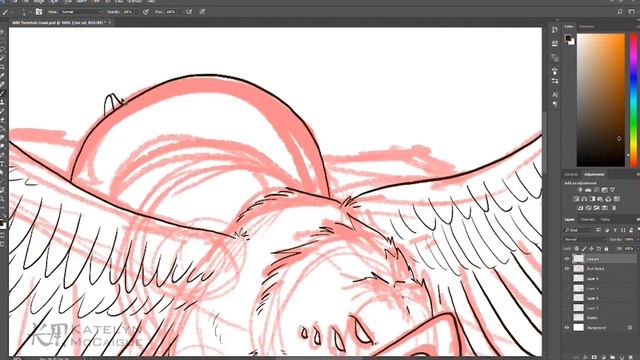The height and width of the screenshot is (360, 640).
Task: Open the Brush Settings panel from options bar
Action: (39, 12)
